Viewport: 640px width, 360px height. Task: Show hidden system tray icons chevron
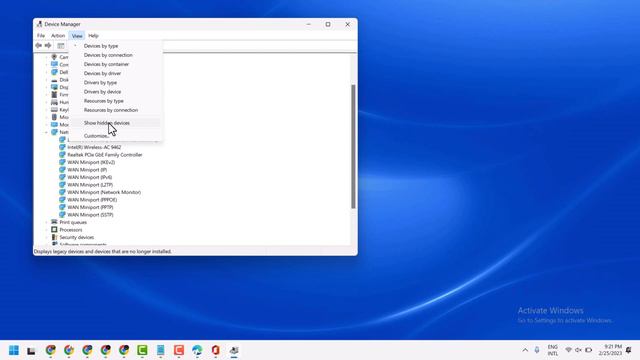click(x=525, y=350)
